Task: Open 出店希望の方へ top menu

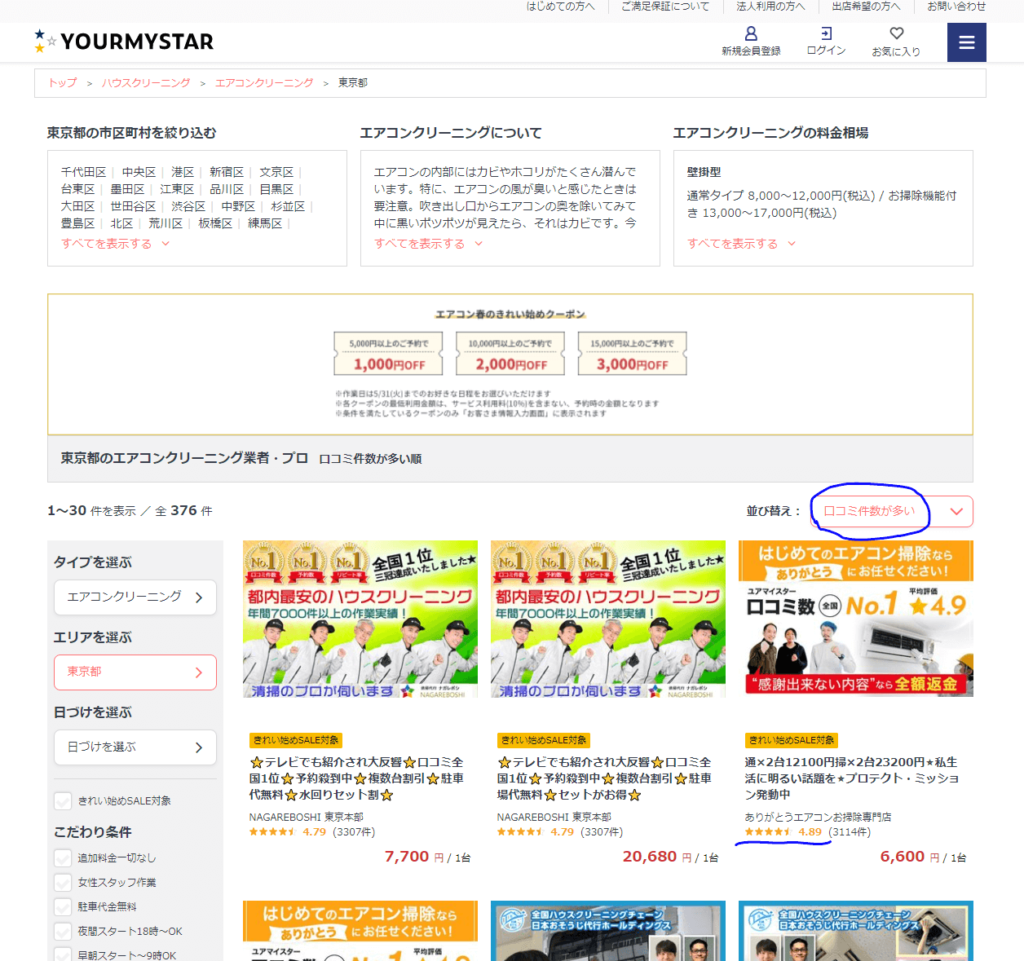Action: 865,7
